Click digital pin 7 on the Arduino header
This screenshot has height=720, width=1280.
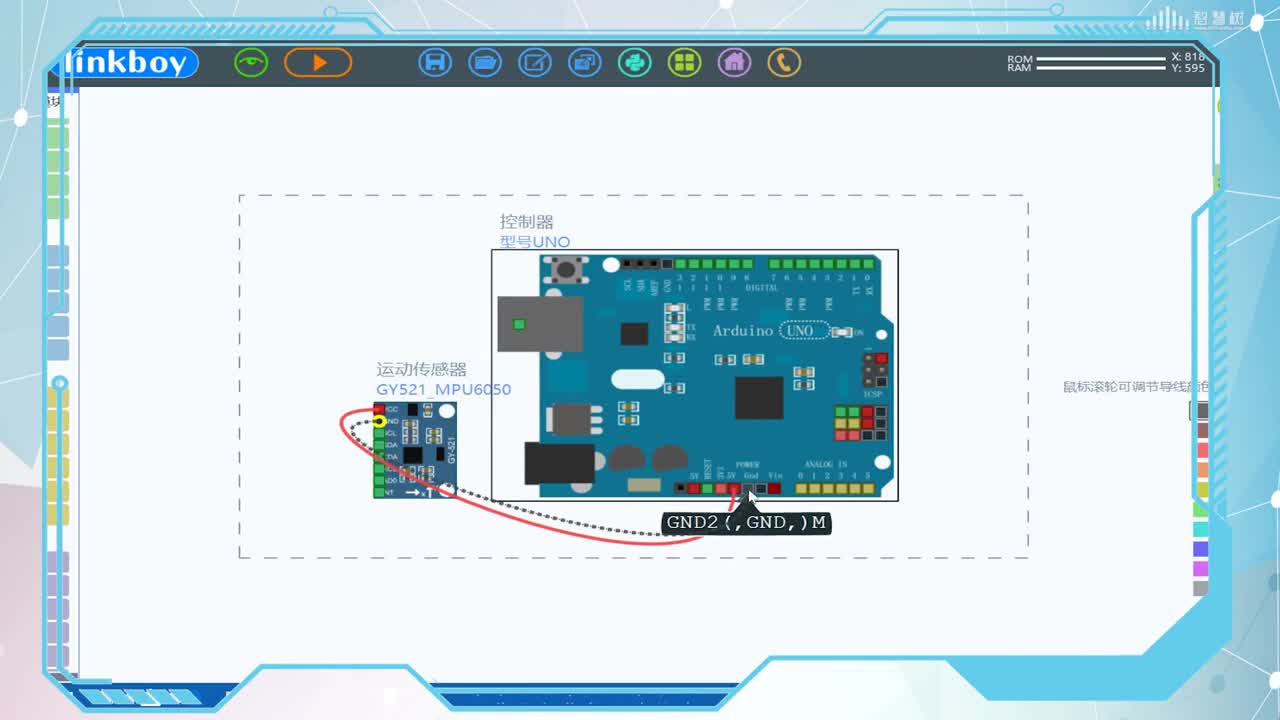(x=775, y=264)
